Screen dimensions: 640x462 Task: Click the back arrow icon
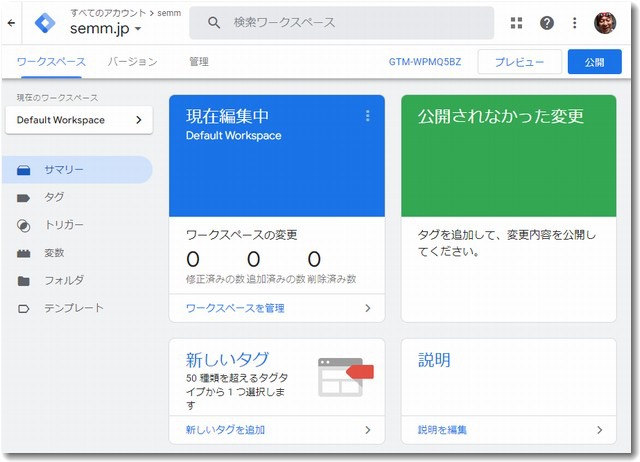pyautogui.click(x=11, y=23)
